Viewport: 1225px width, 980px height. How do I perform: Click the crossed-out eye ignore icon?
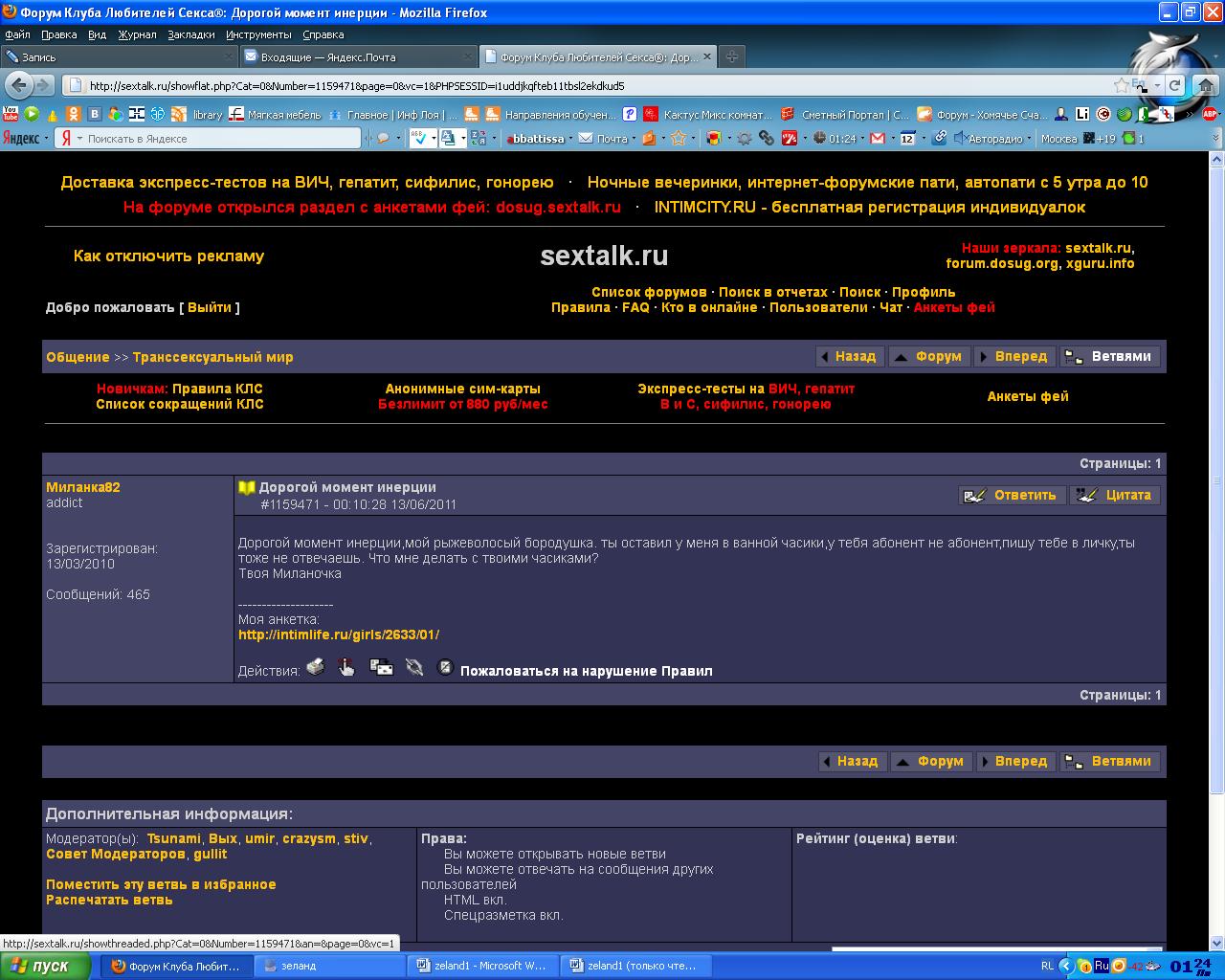click(414, 667)
